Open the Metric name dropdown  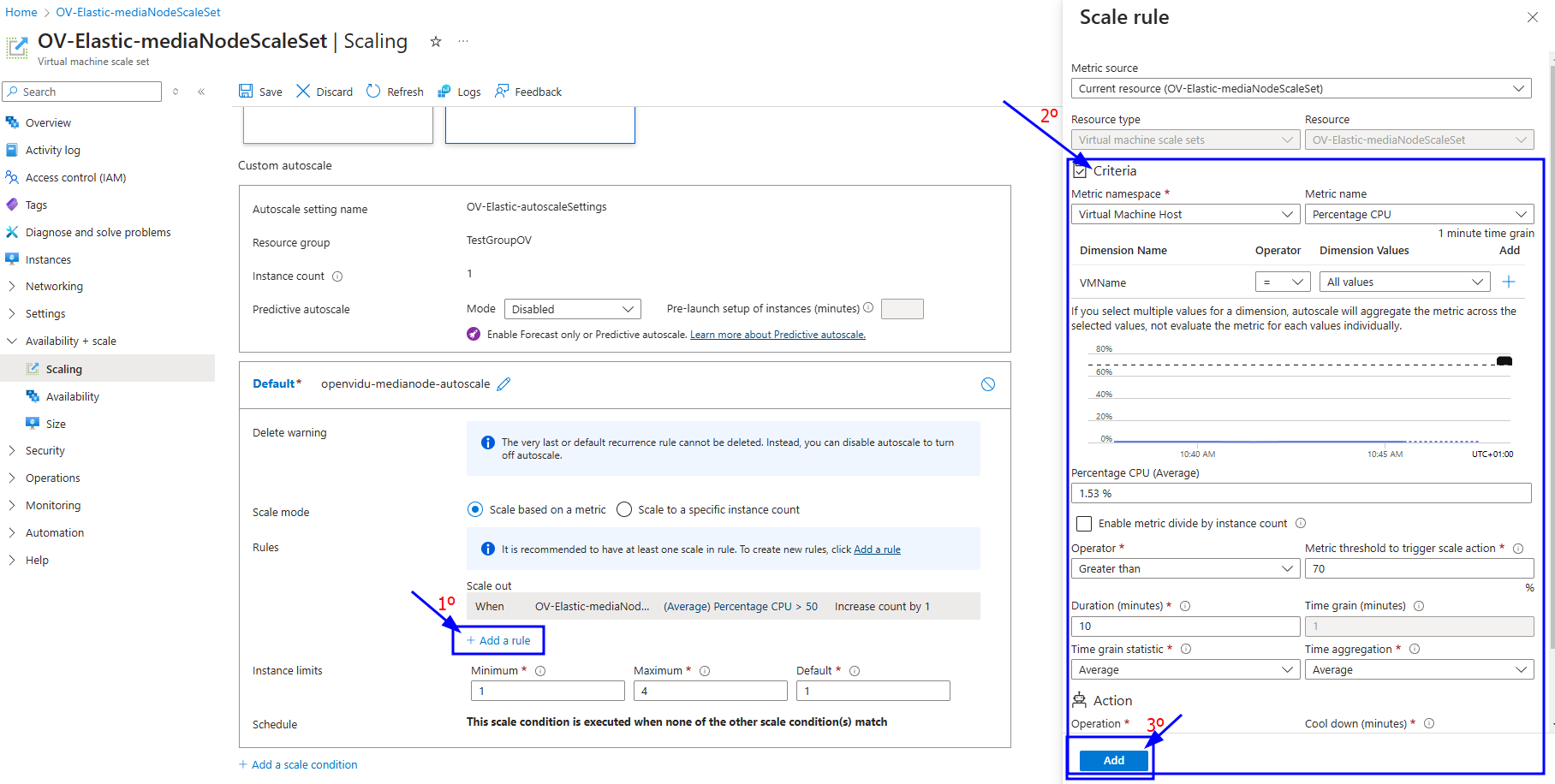coord(1418,215)
